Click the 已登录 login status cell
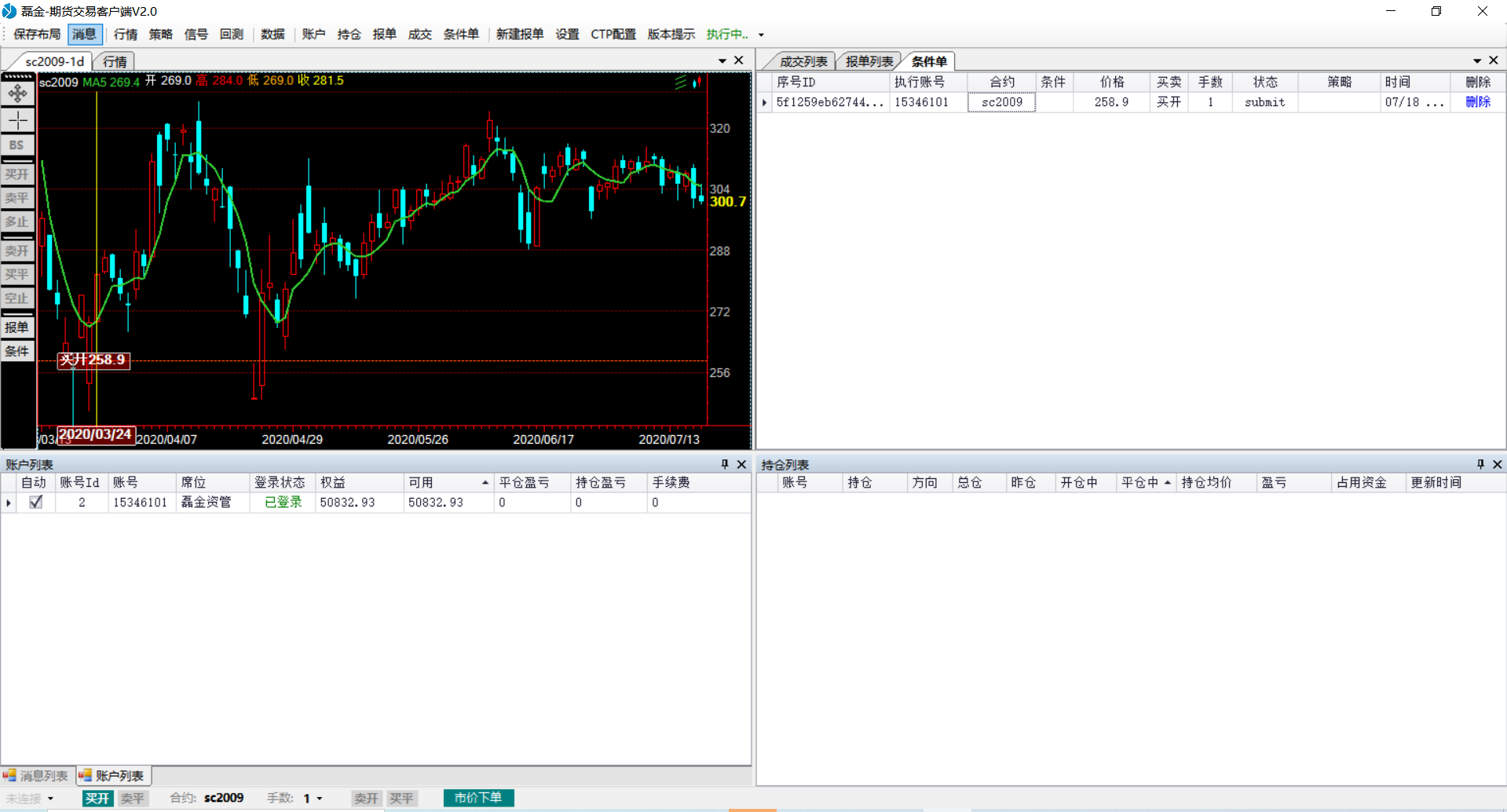1507x812 pixels. 283,503
